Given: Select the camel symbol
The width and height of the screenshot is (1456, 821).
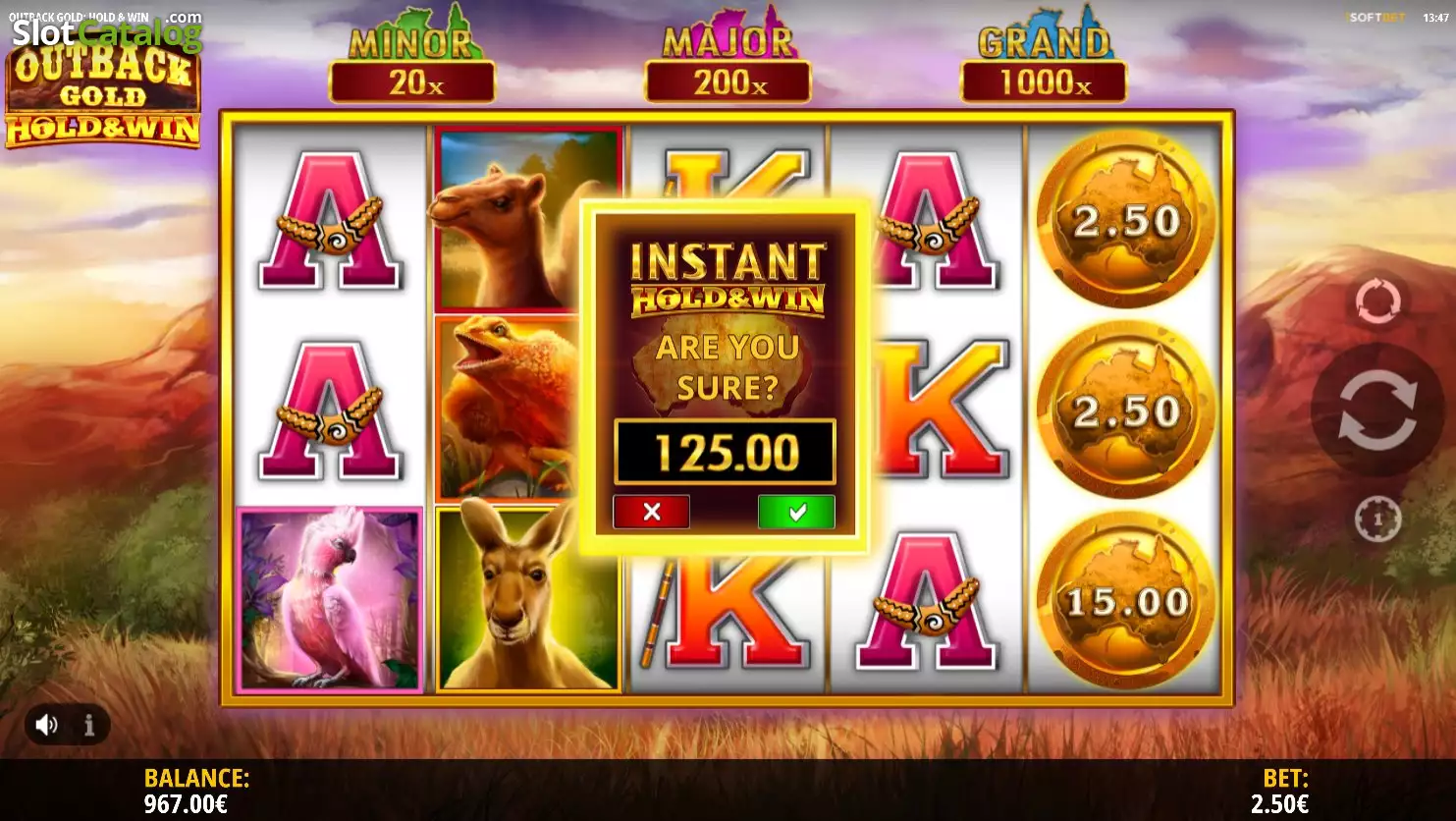Looking at the screenshot, I should pos(528,220).
